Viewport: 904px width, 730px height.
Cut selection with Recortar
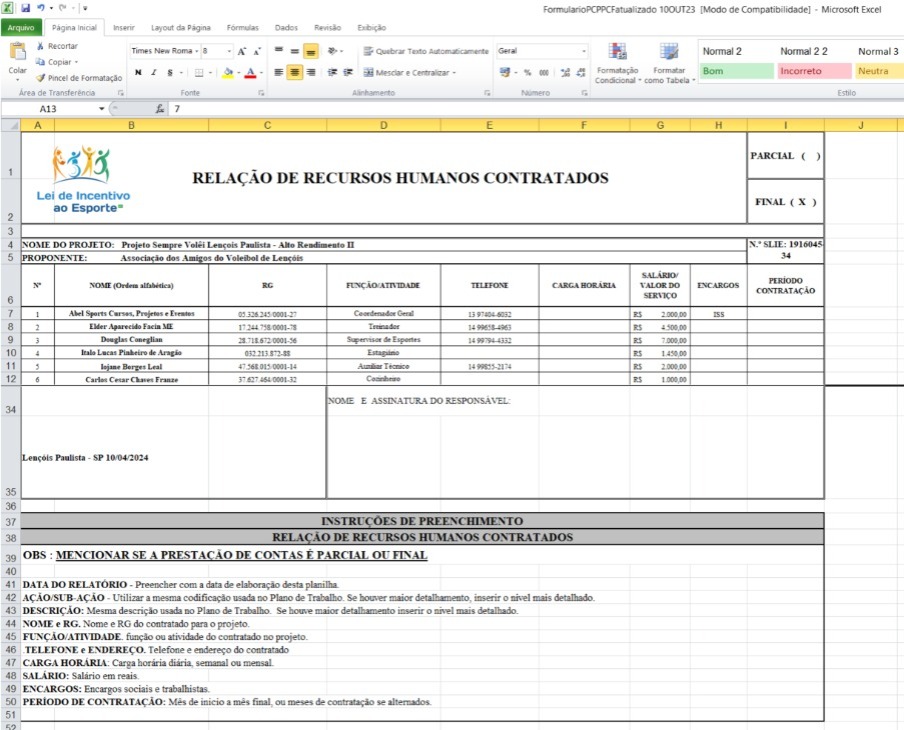tap(57, 46)
